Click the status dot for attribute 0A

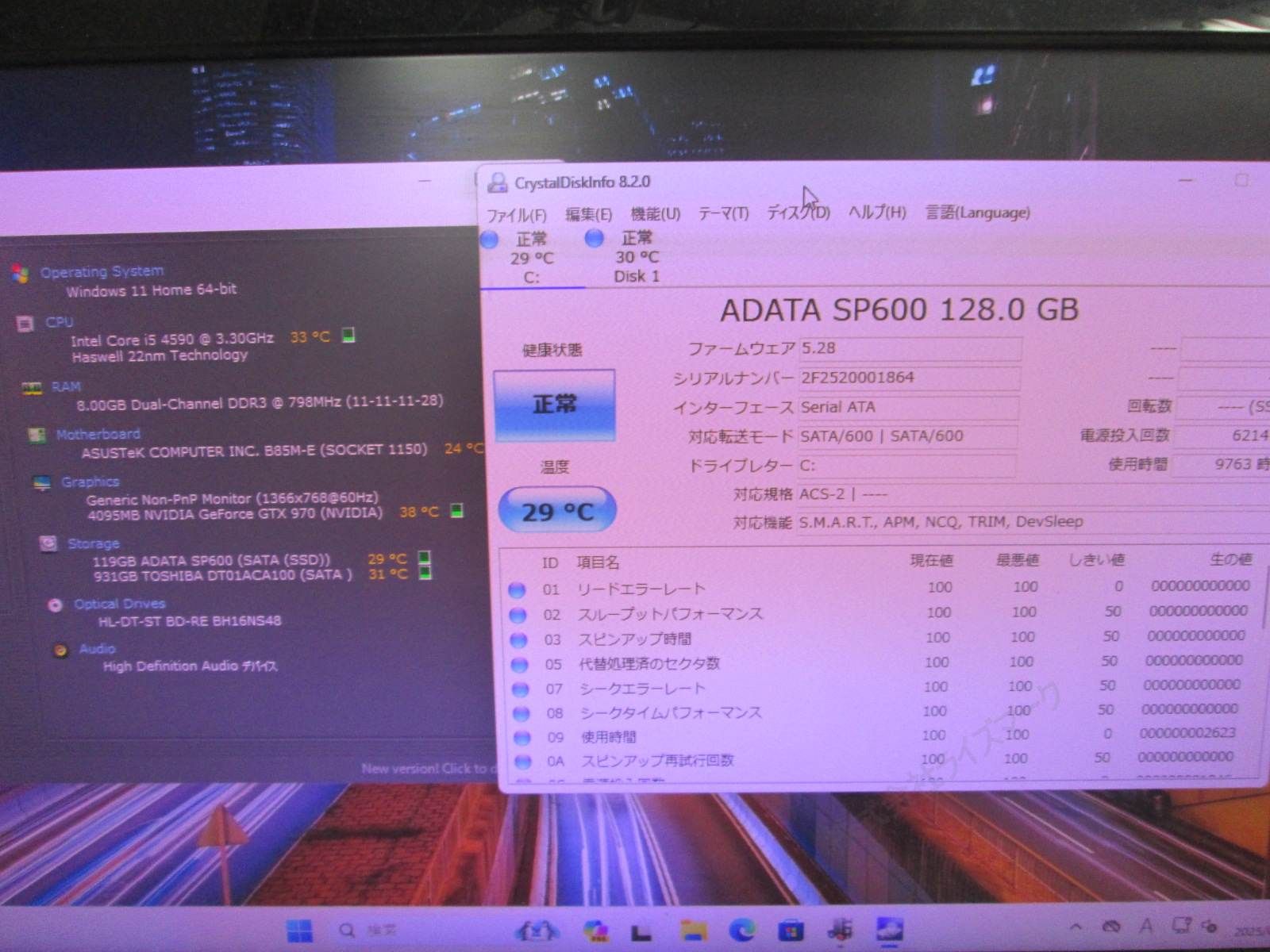(522, 762)
